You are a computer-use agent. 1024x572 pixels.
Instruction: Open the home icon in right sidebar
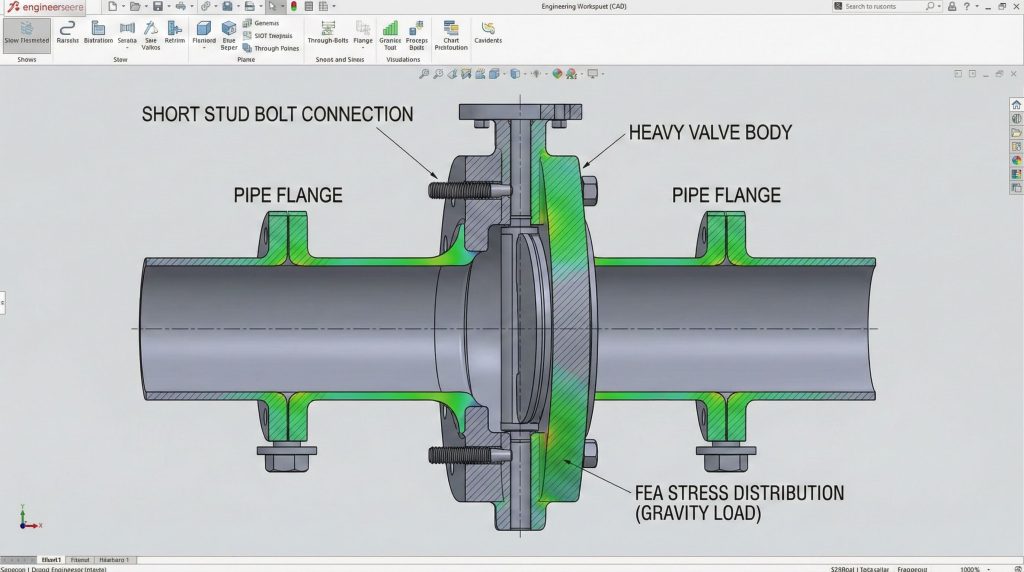click(x=1016, y=104)
